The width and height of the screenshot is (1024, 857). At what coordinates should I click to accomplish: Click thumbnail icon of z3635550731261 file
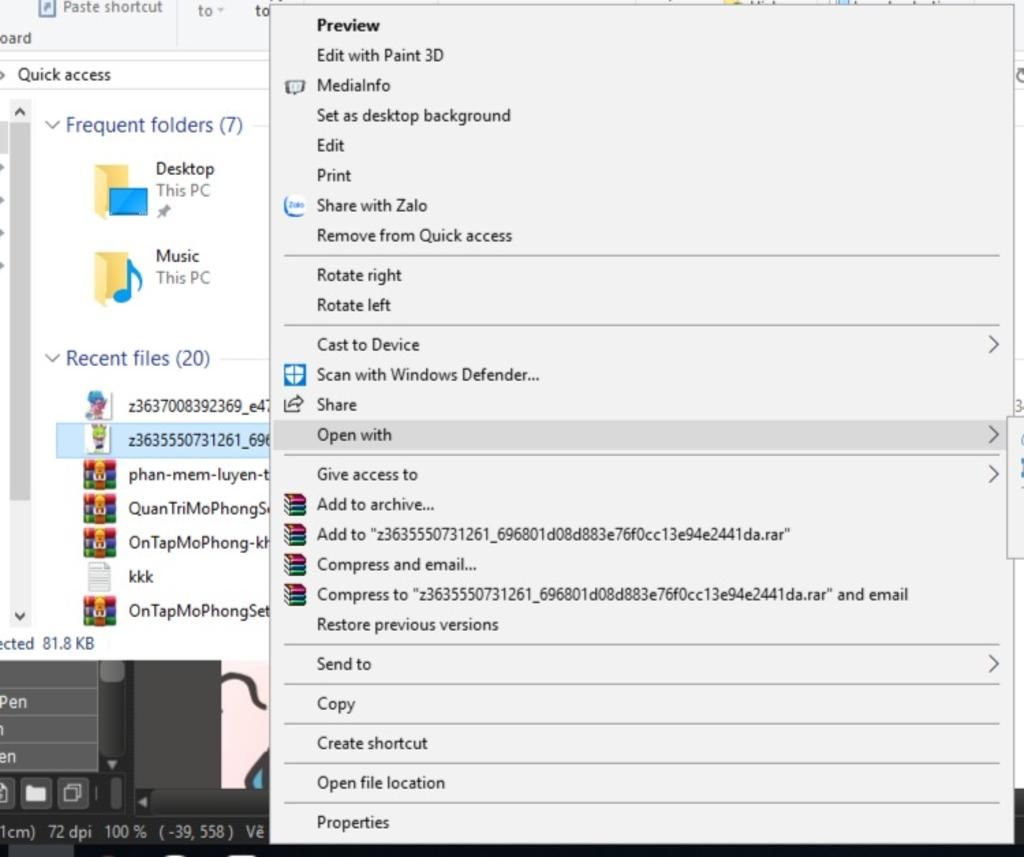tap(99, 439)
